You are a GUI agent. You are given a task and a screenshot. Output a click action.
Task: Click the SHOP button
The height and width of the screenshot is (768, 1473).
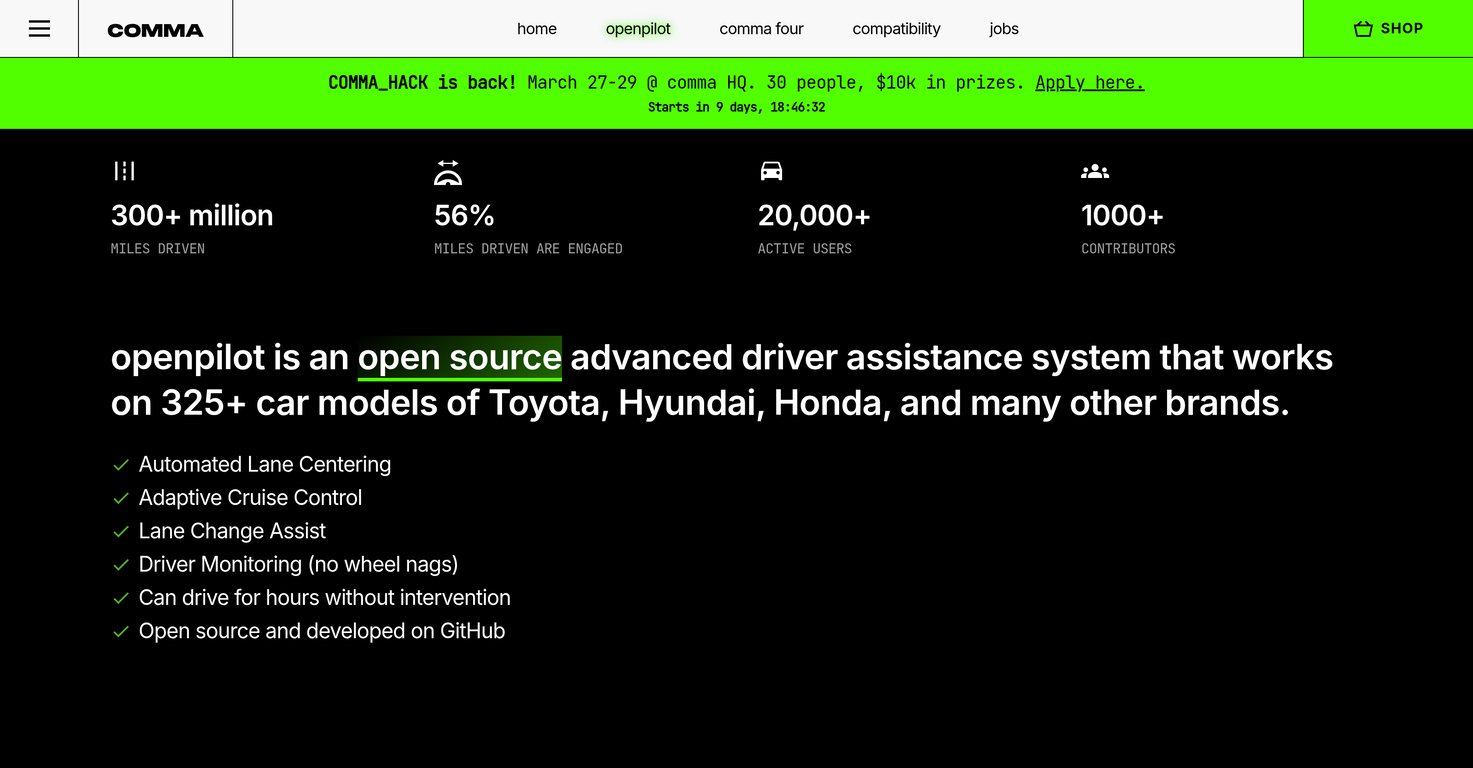tap(1388, 29)
